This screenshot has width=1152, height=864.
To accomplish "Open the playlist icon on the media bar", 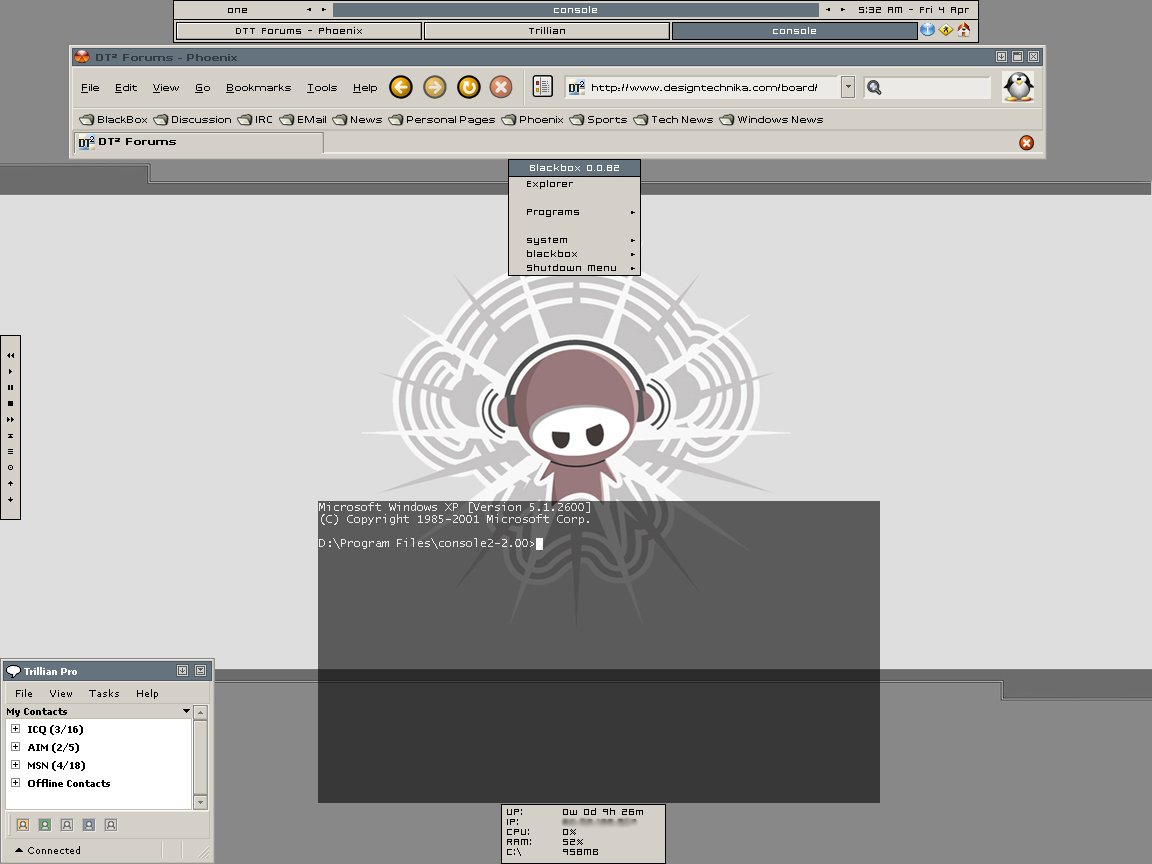I will coord(10,451).
